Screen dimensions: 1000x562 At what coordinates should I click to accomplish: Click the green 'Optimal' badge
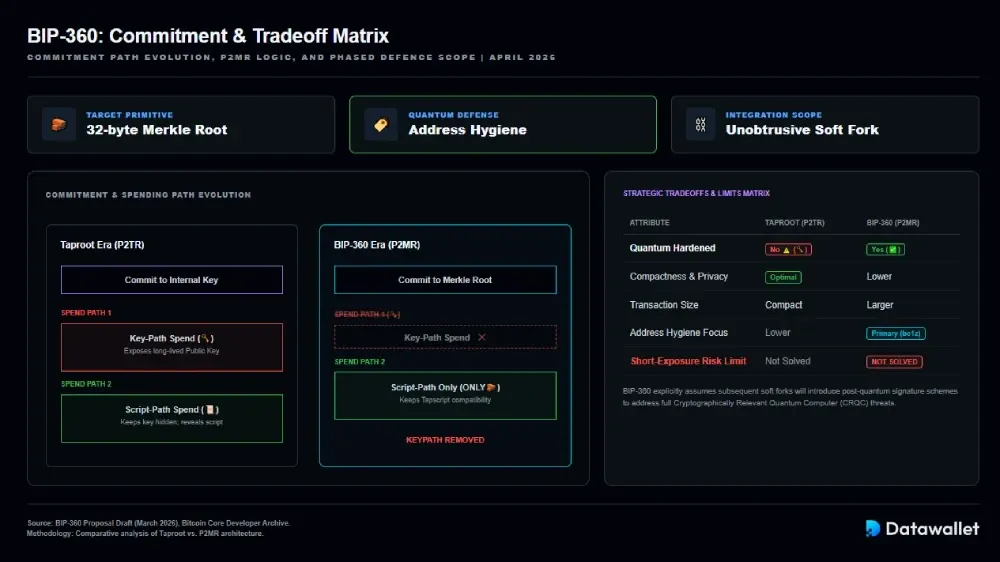point(783,277)
